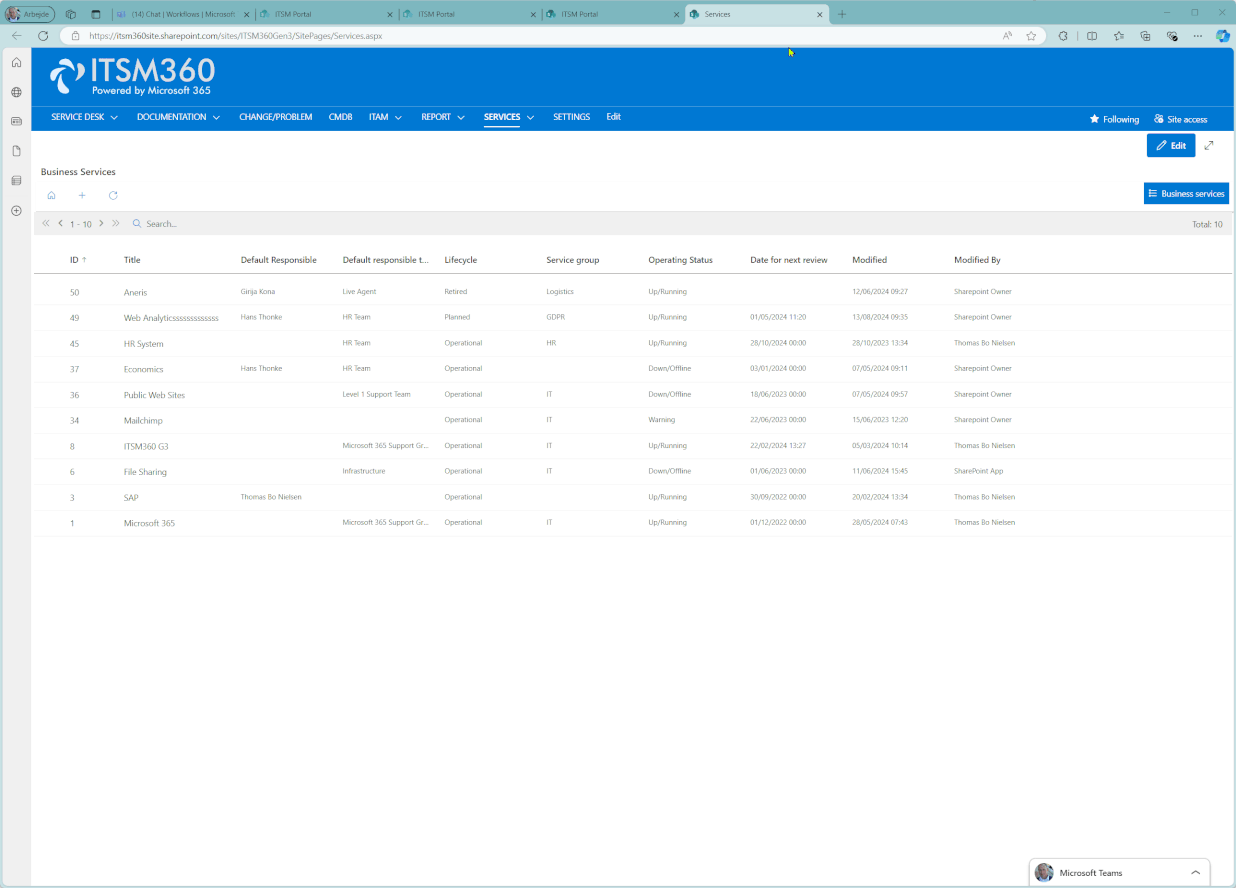Image resolution: width=1236 pixels, height=888 pixels.
Task: Click the Following star icon
Action: [x=1094, y=119]
